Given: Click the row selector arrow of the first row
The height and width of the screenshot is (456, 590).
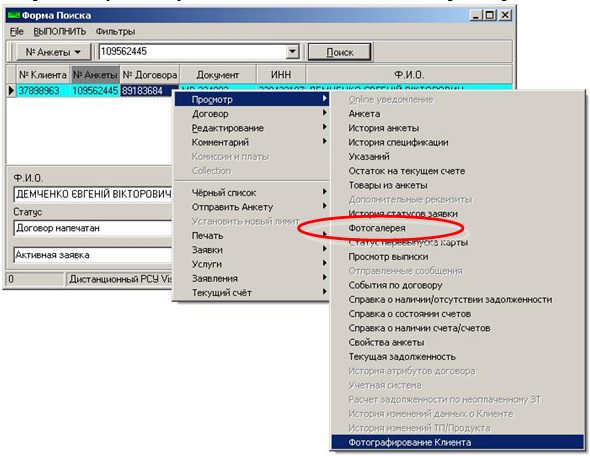Looking at the screenshot, I should [11, 91].
